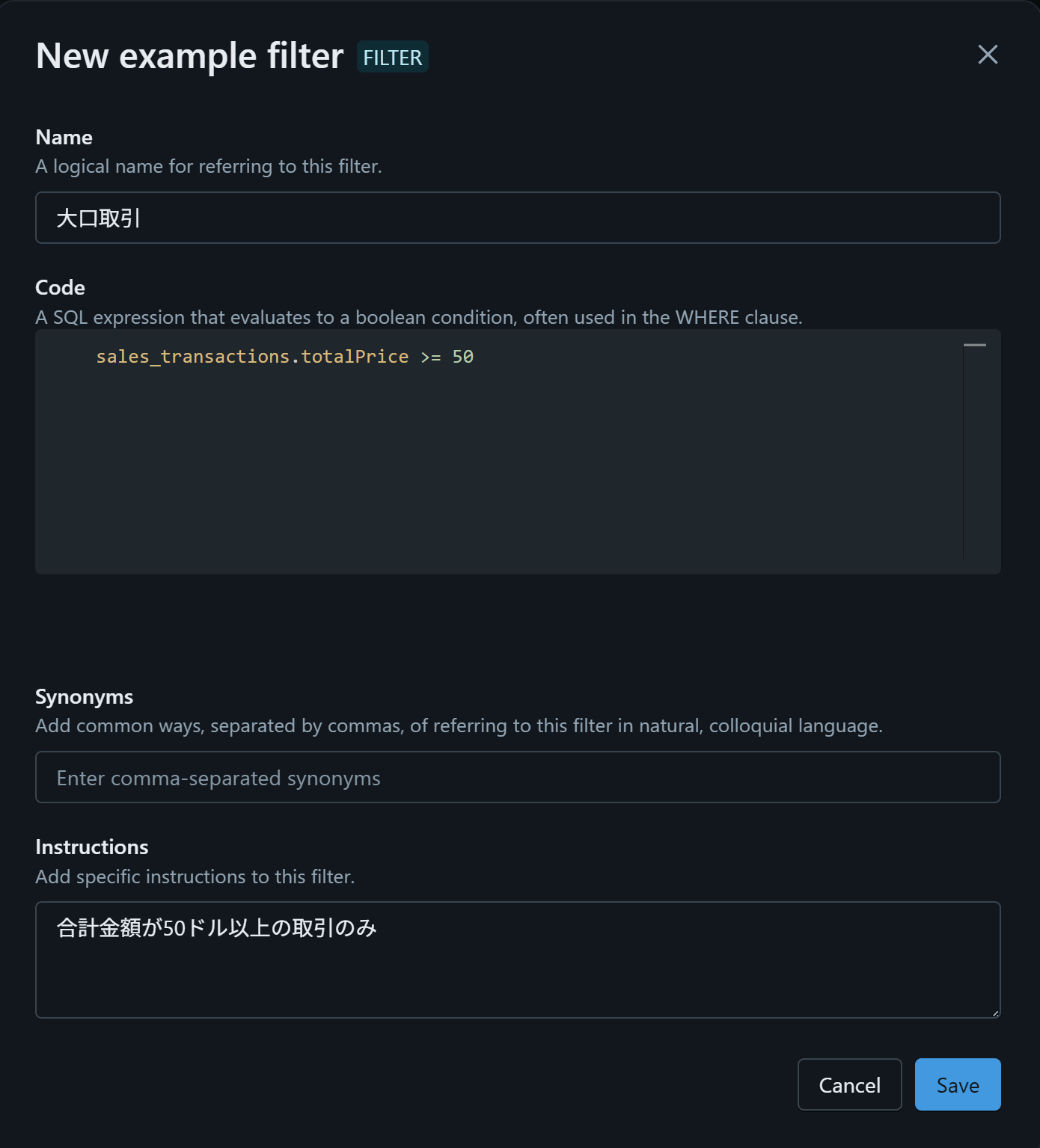Click the FILTER badge next to title
Viewport: 1040px width, 1148px height.
392,58
